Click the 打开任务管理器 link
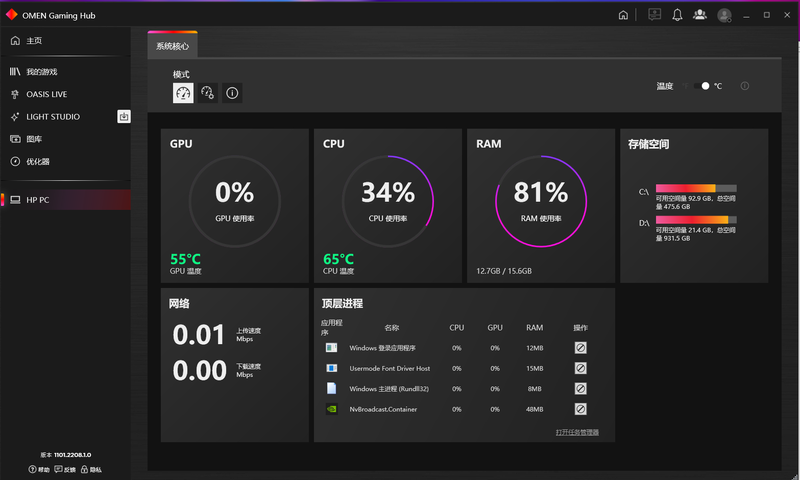This screenshot has width=800, height=480. [577, 432]
